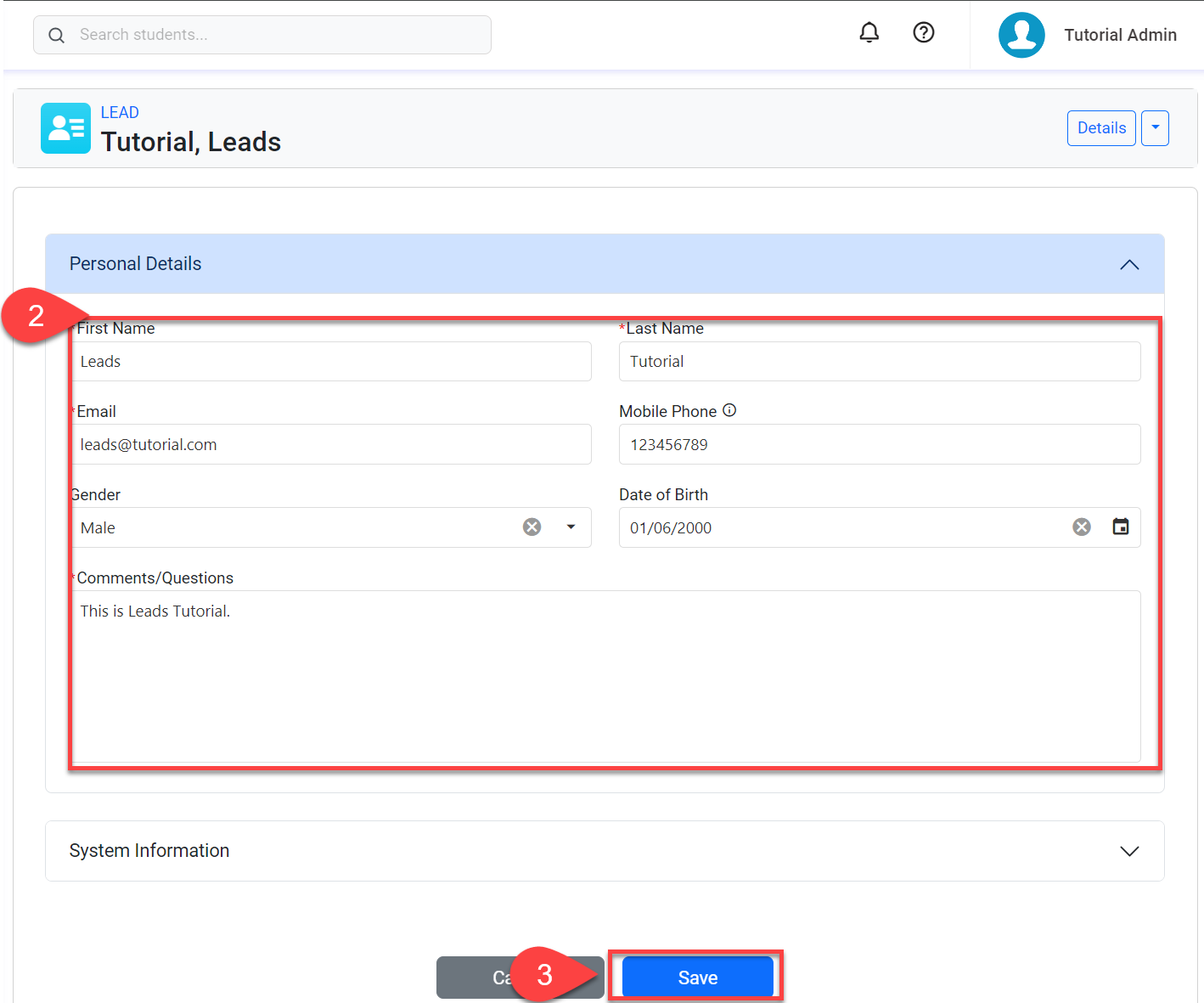Open dropdown arrow next to Details
The width and height of the screenshot is (1204, 1003).
[x=1155, y=128]
